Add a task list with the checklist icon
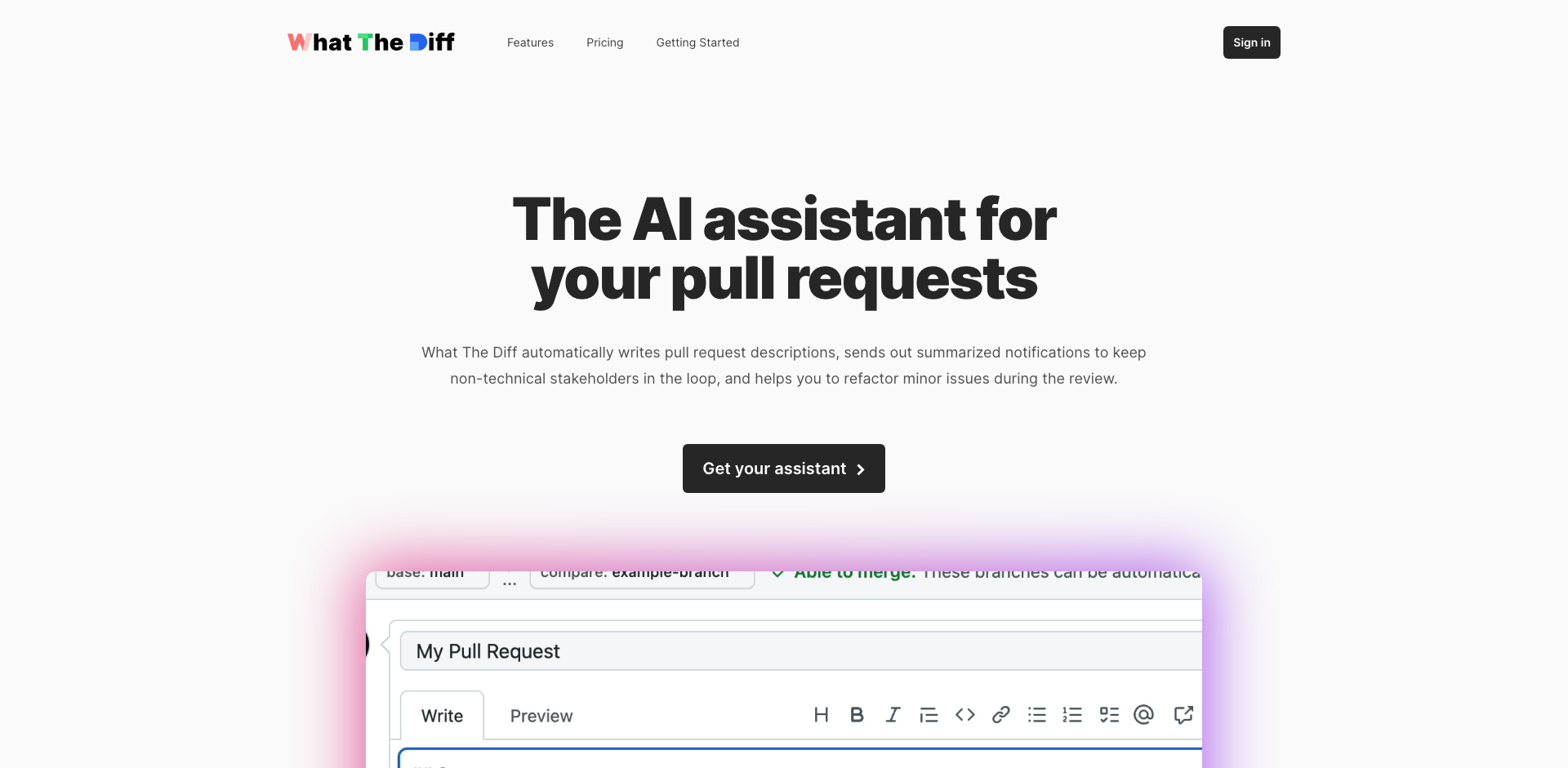 (1108, 715)
